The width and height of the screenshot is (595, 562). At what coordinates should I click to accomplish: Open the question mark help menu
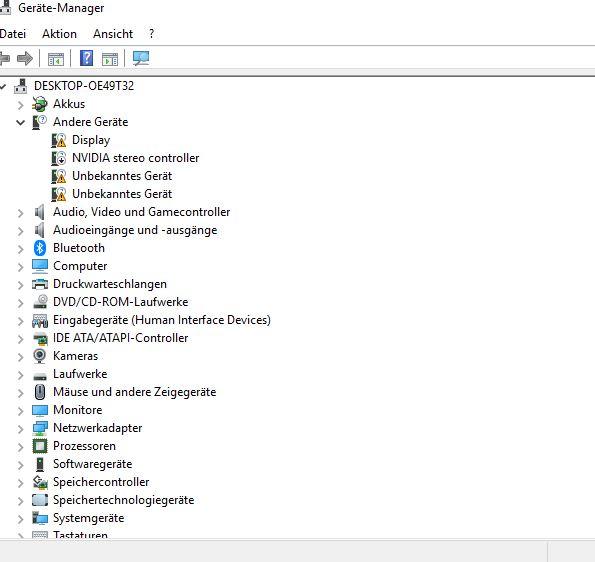point(151,33)
